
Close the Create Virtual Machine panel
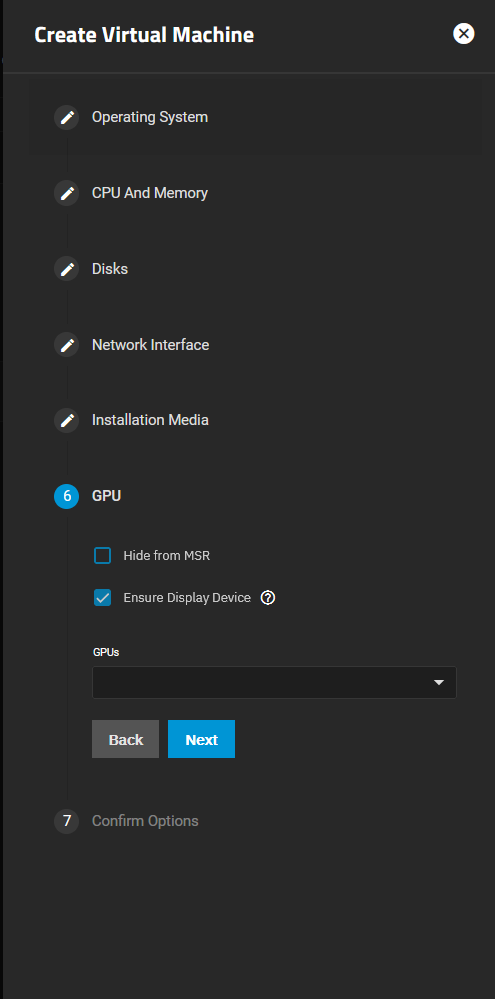[x=464, y=34]
